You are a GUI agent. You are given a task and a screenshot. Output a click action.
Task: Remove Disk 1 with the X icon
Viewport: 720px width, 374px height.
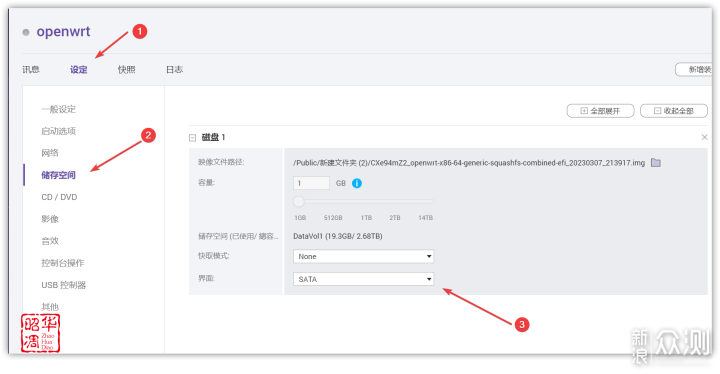point(704,137)
